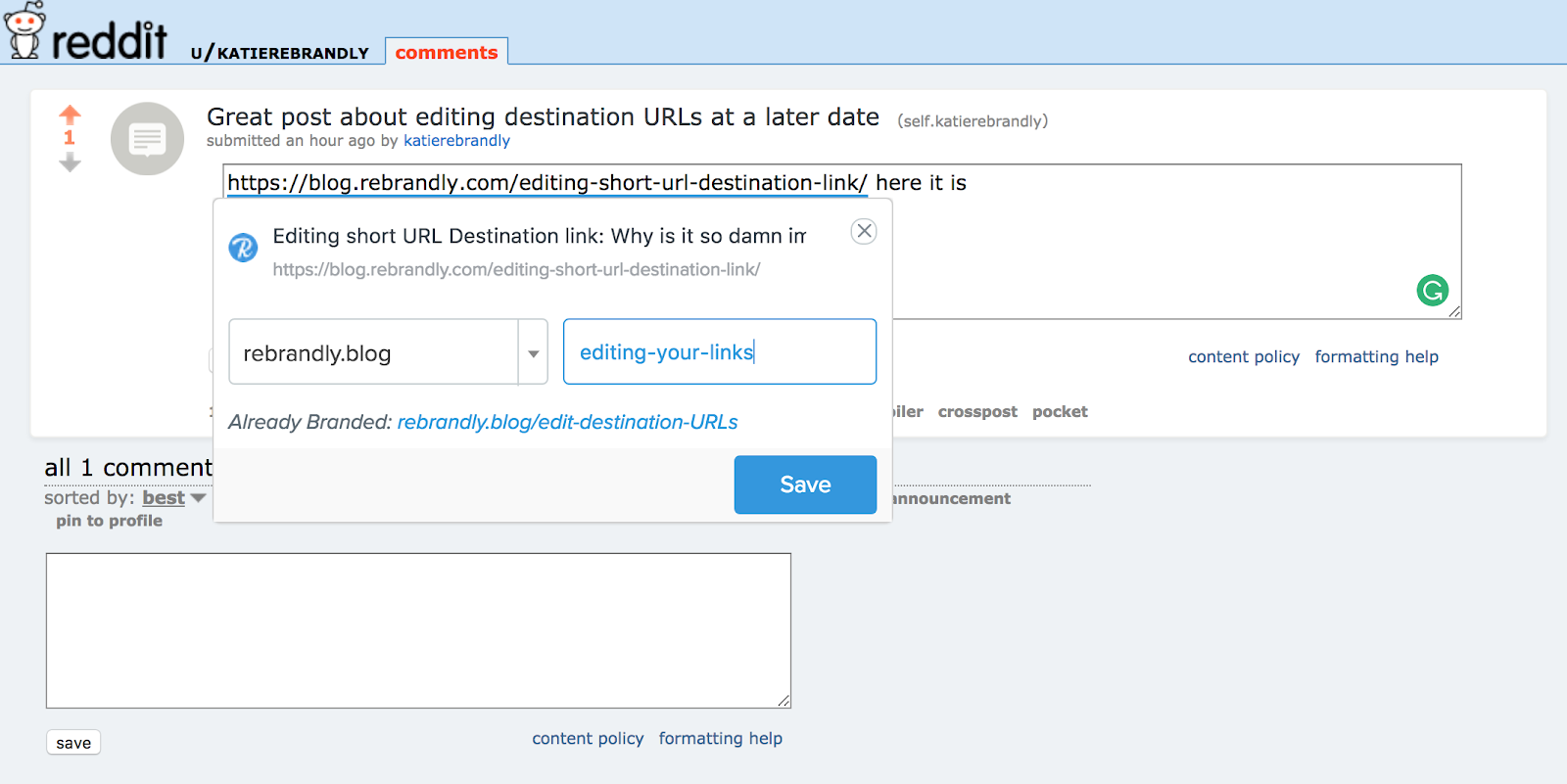
Task: Open formatting help below the comment box
Action: click(x=721, y=739)
